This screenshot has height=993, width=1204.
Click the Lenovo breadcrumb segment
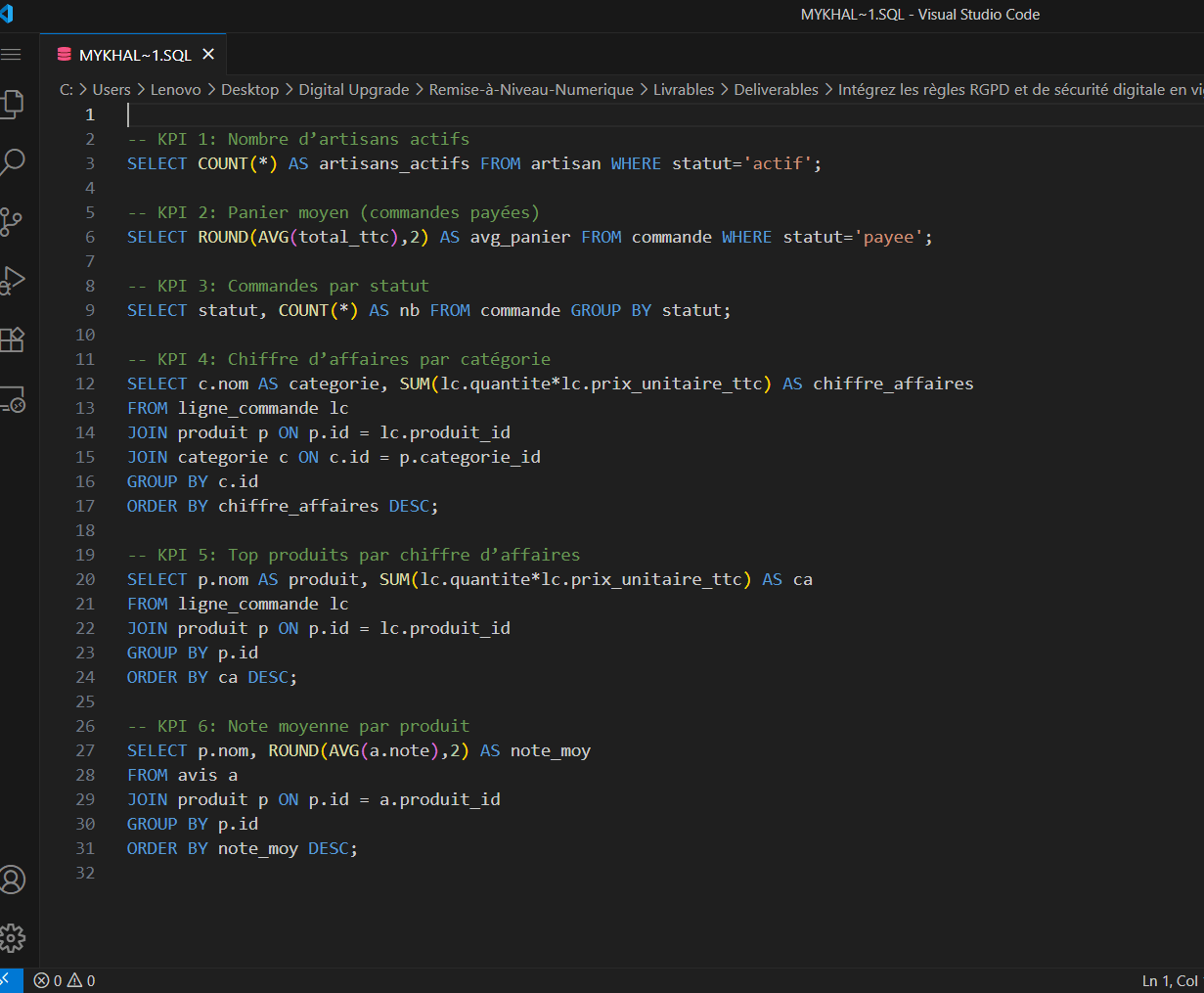176,89
